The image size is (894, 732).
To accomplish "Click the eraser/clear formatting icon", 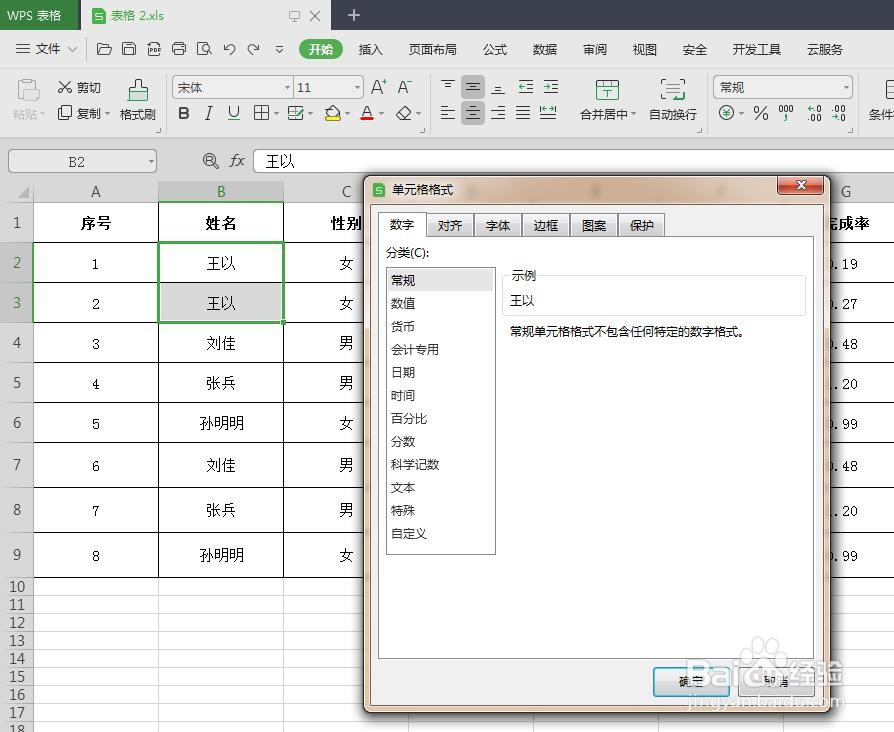I will coord(403,113).
